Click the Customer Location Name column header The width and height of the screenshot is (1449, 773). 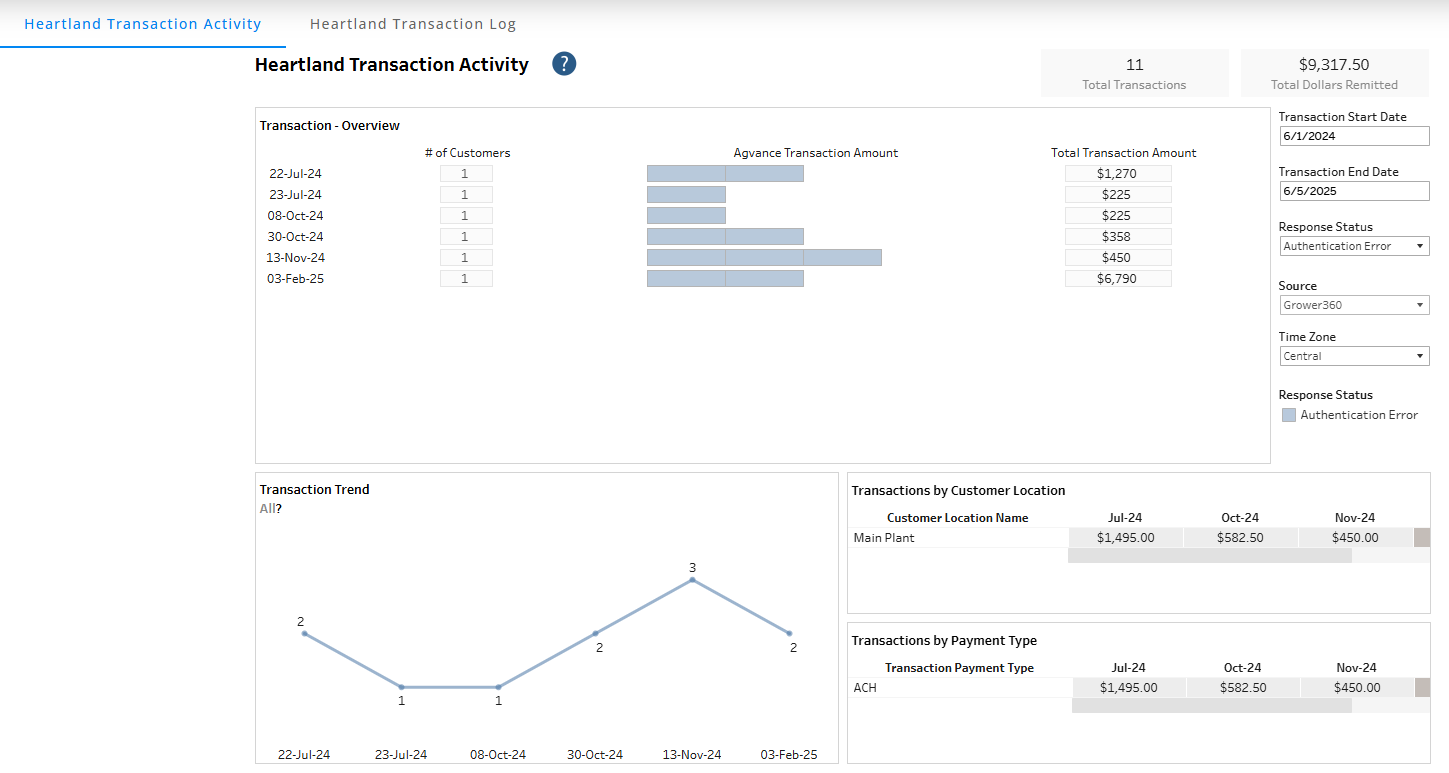957,518
